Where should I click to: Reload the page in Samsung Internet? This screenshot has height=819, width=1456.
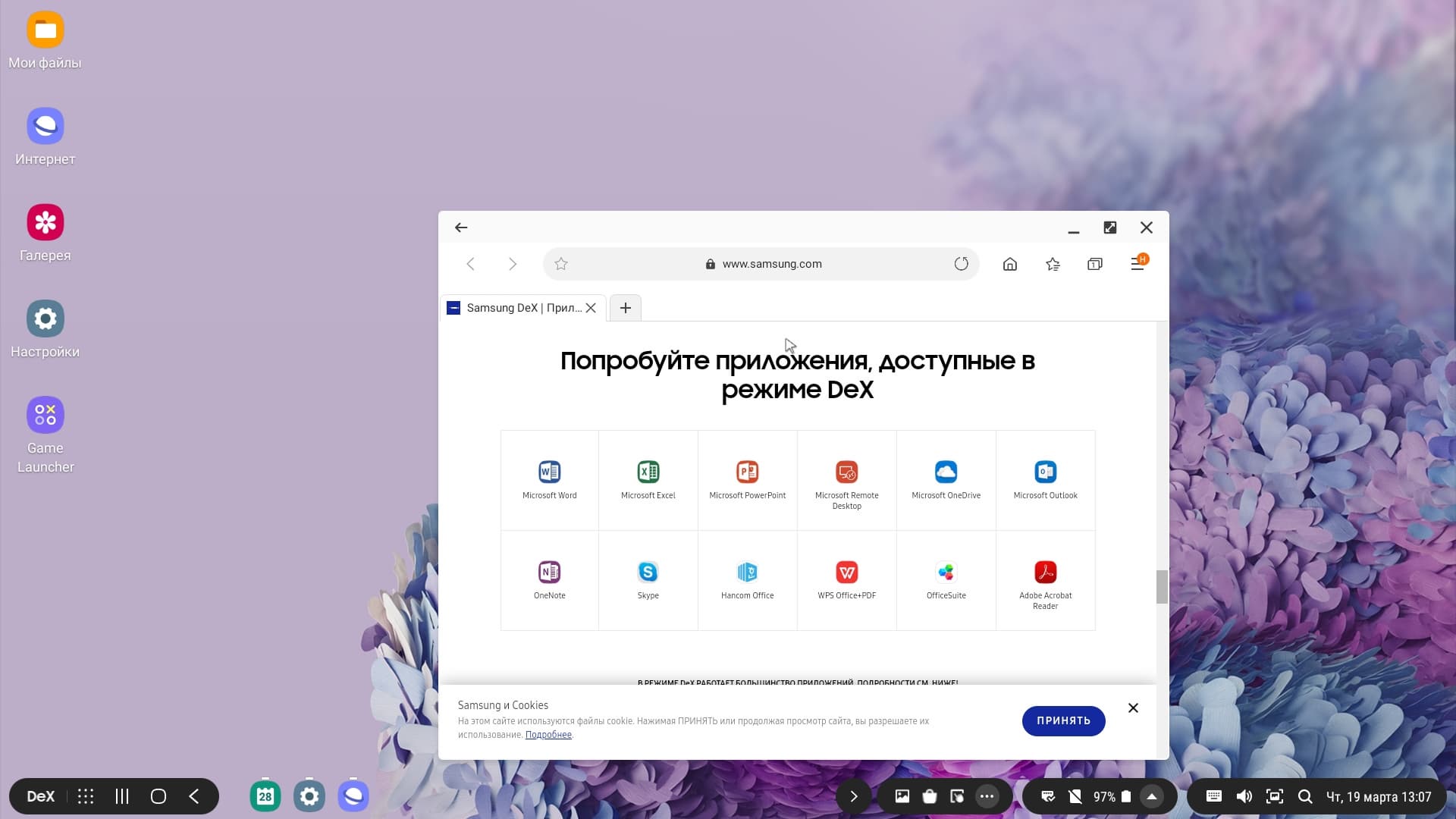click(x=961, y=264)
